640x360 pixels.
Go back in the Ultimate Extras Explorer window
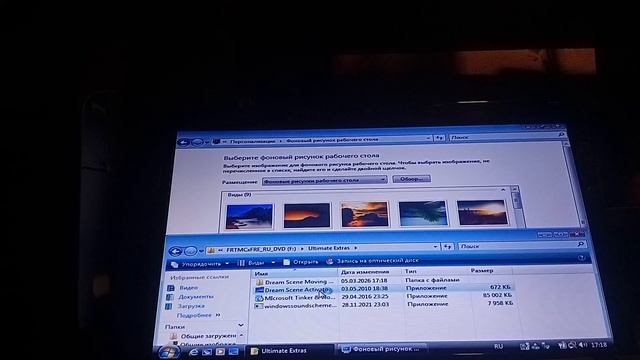pos(176,251)
